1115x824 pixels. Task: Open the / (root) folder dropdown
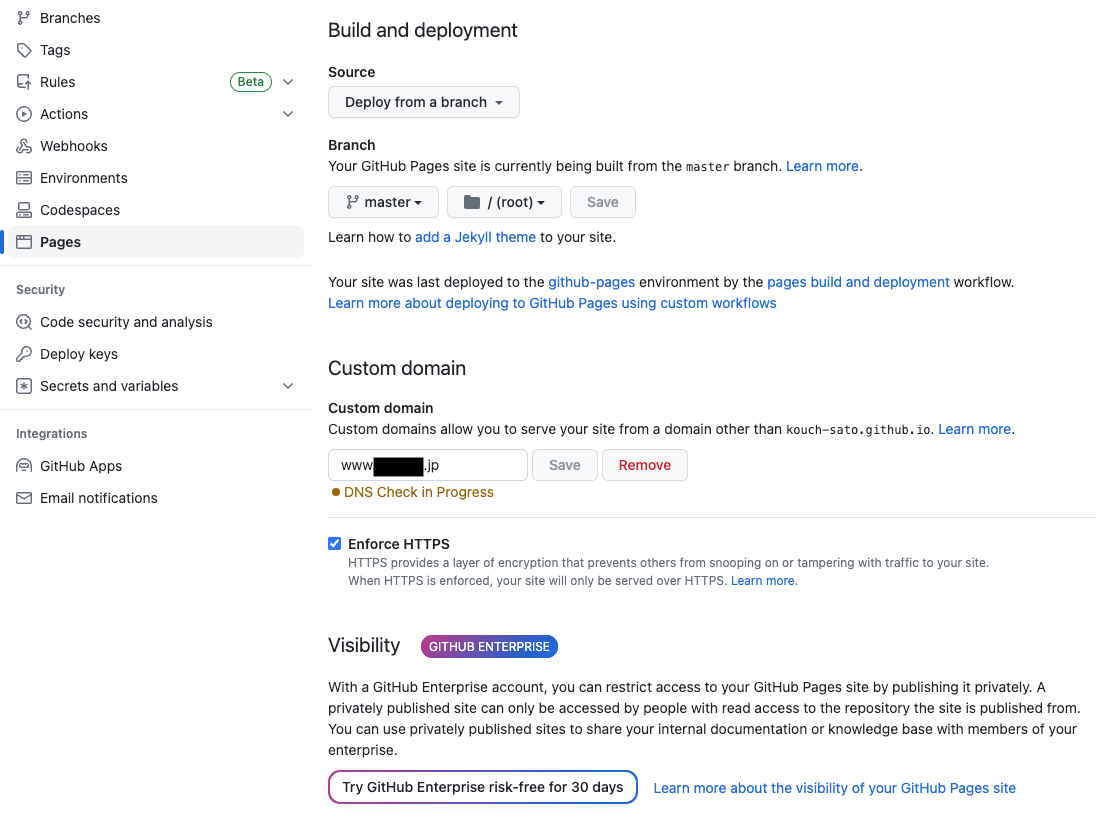coord(504,202)
